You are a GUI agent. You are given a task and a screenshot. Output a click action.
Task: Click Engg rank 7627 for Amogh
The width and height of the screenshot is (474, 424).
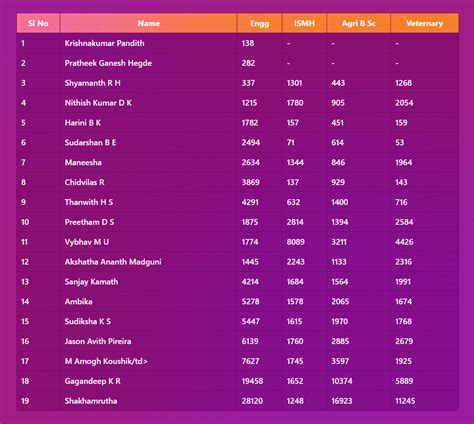tap(250, 361)
